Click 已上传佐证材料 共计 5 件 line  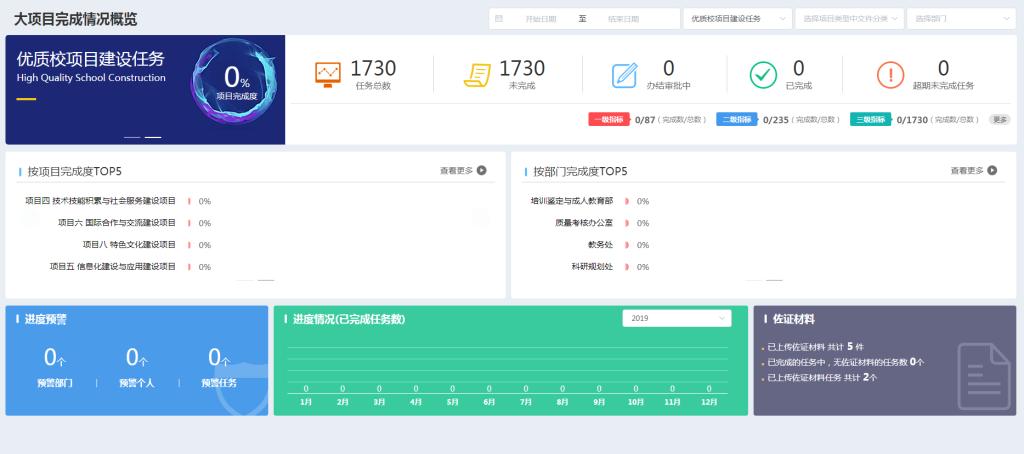[815, 346]
